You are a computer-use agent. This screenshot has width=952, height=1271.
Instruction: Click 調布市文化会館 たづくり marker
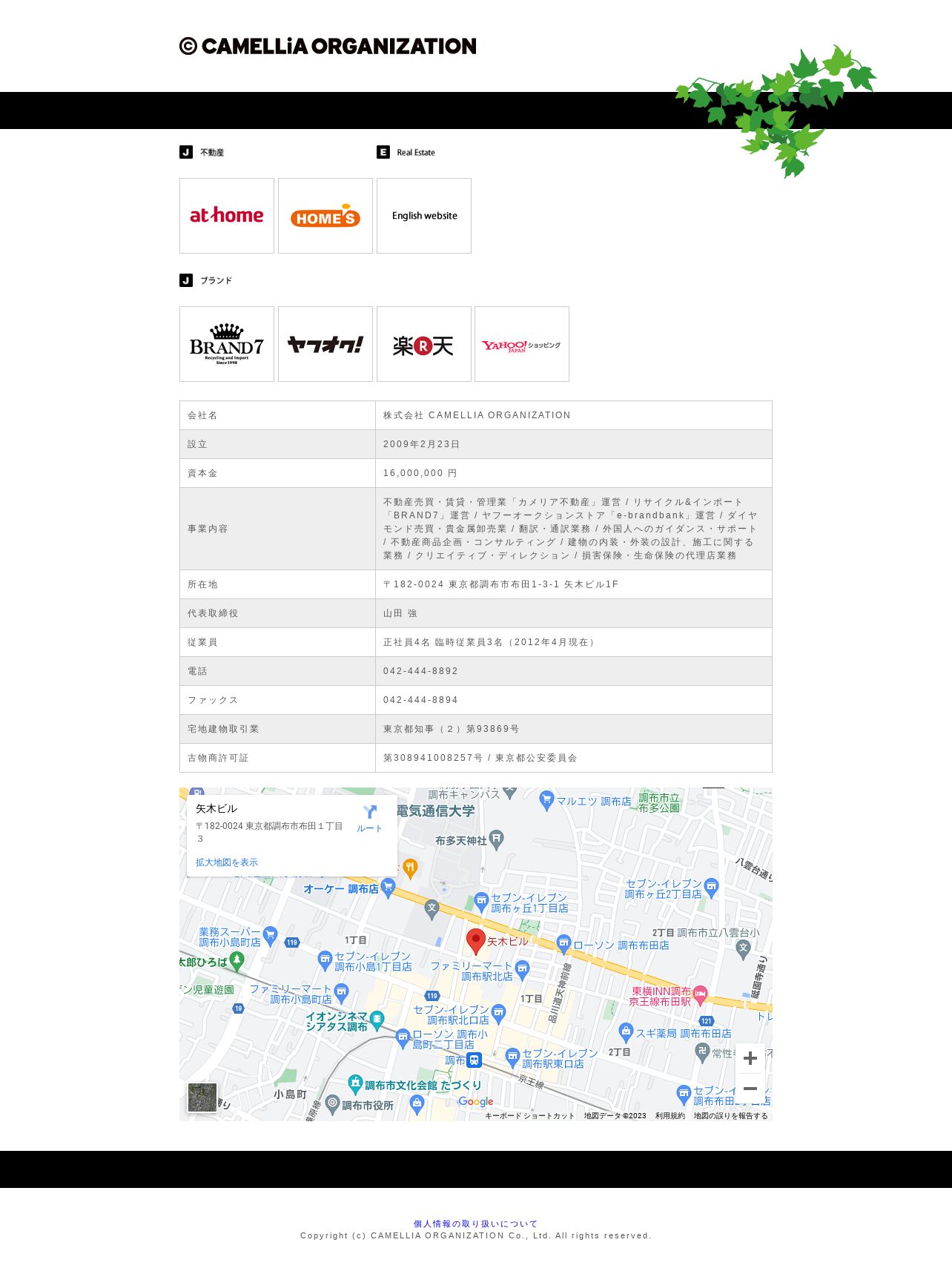[355, 1084]
